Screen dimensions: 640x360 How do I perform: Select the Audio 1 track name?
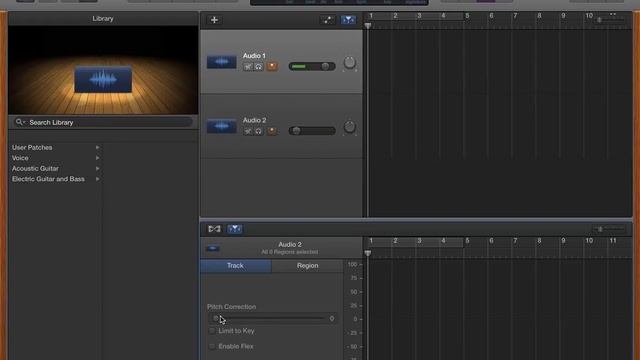coord(254,56)
